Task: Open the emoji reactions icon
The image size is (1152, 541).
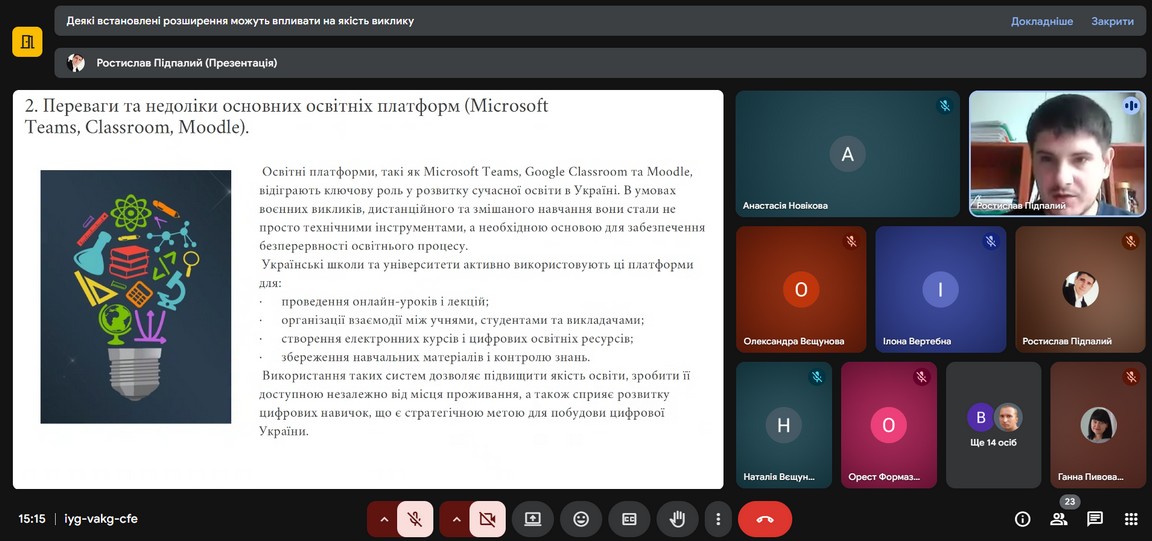Action: pyautogui.click(x=581, y=519)
